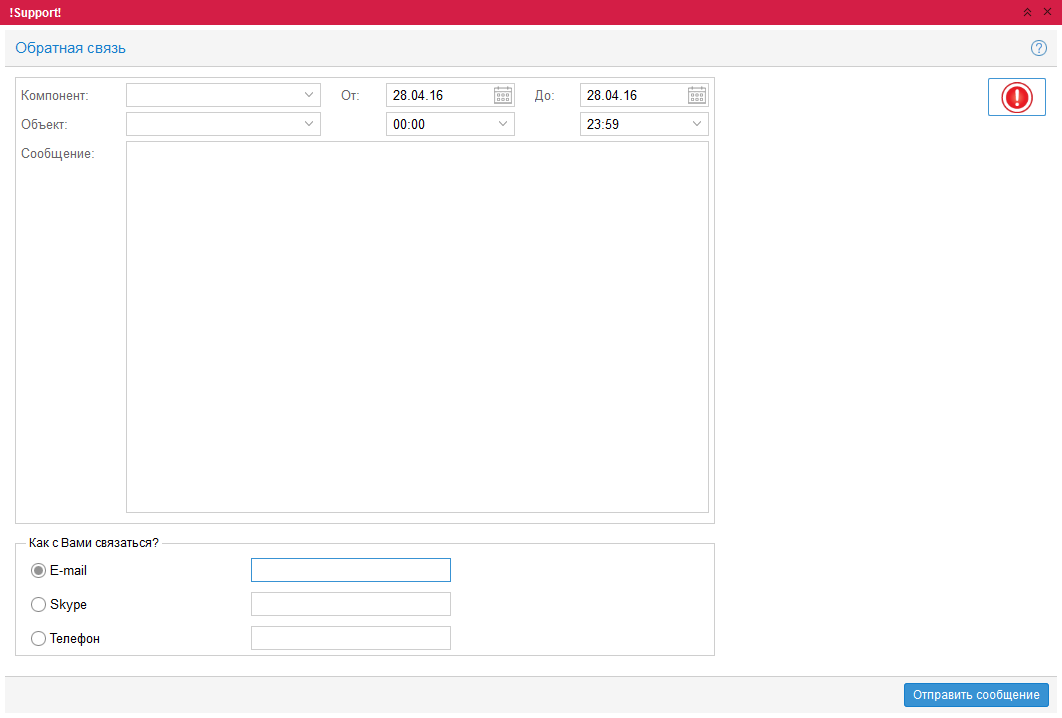
Task: Click the До date field showing 28.04.16
Action: [x=632, y=95]
